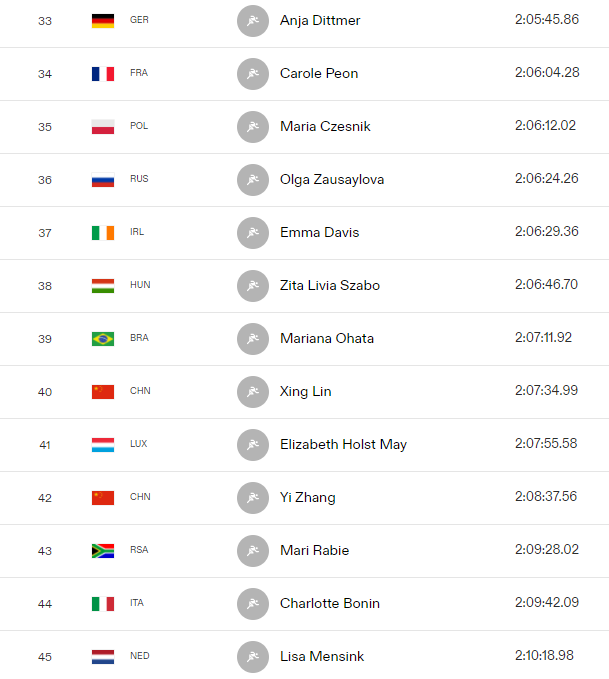The height and width of the screenshot is (679, 609).
Task: Click the Germany flag in row 33
Action: pyautogui.click(x=103, y=21)
